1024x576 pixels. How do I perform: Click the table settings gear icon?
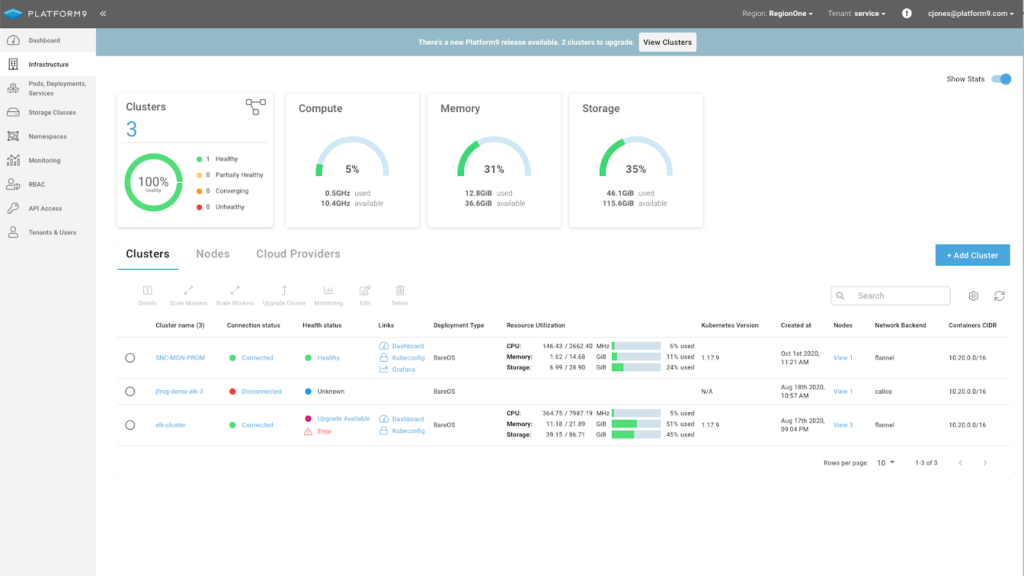973,296
